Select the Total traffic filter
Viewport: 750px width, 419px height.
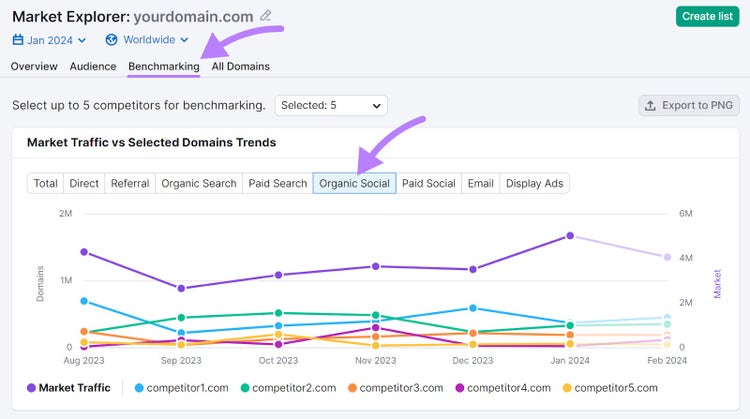click(45, 183)
